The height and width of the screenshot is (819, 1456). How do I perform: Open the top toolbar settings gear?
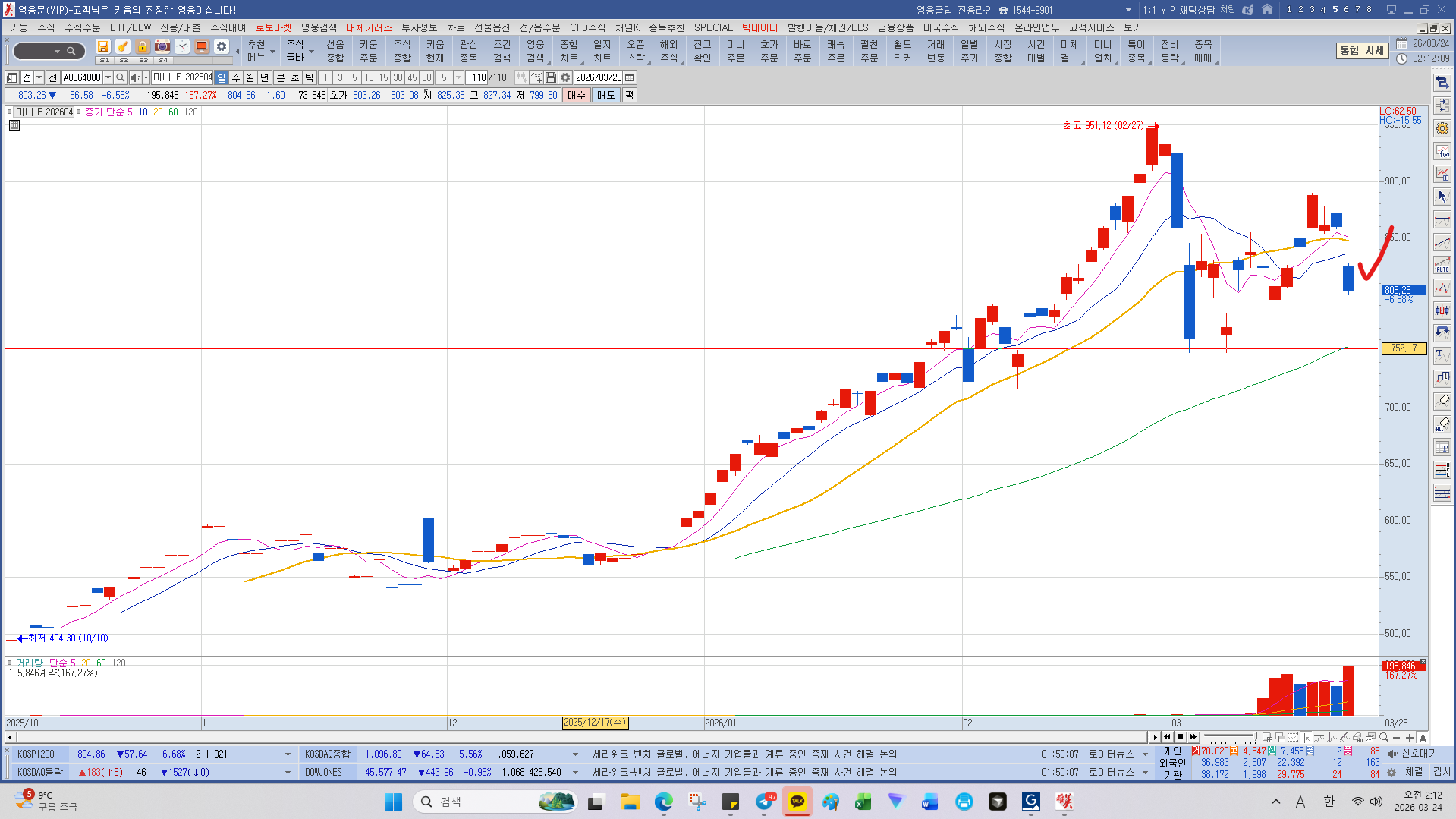(x=222, y=47)
